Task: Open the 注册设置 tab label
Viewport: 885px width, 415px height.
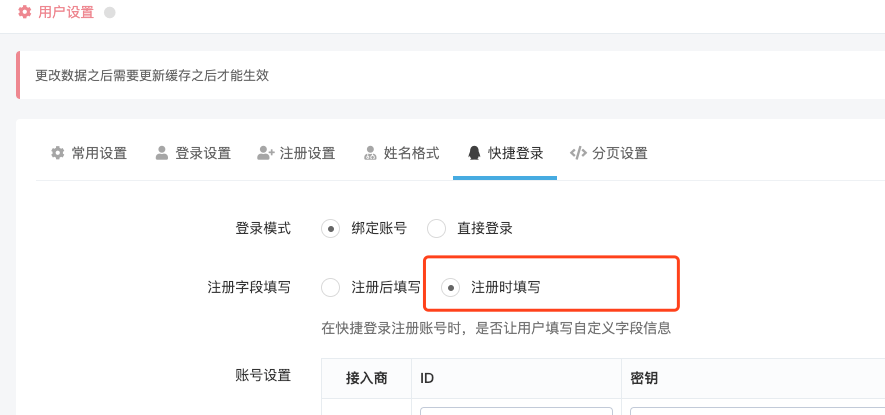Action: coord(308,153)
